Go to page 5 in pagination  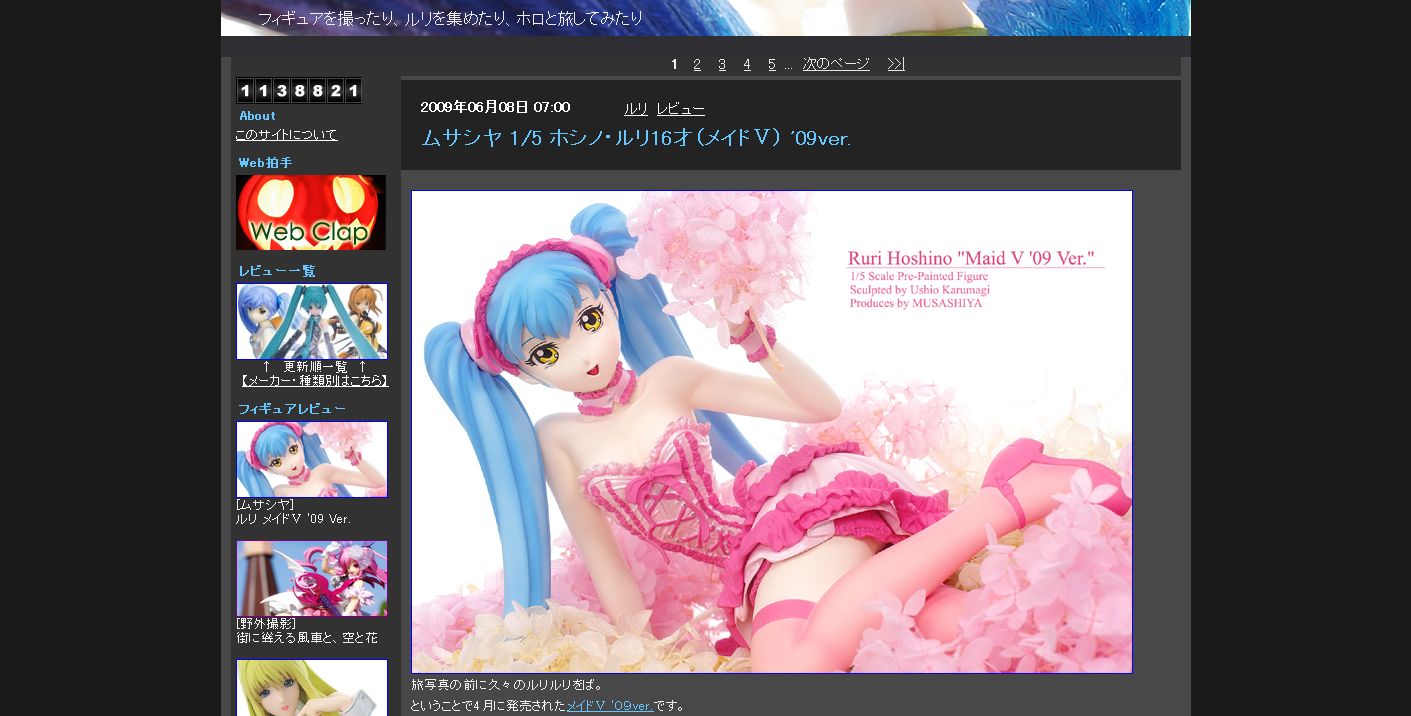pyautogui.click(x=772, y=64)
